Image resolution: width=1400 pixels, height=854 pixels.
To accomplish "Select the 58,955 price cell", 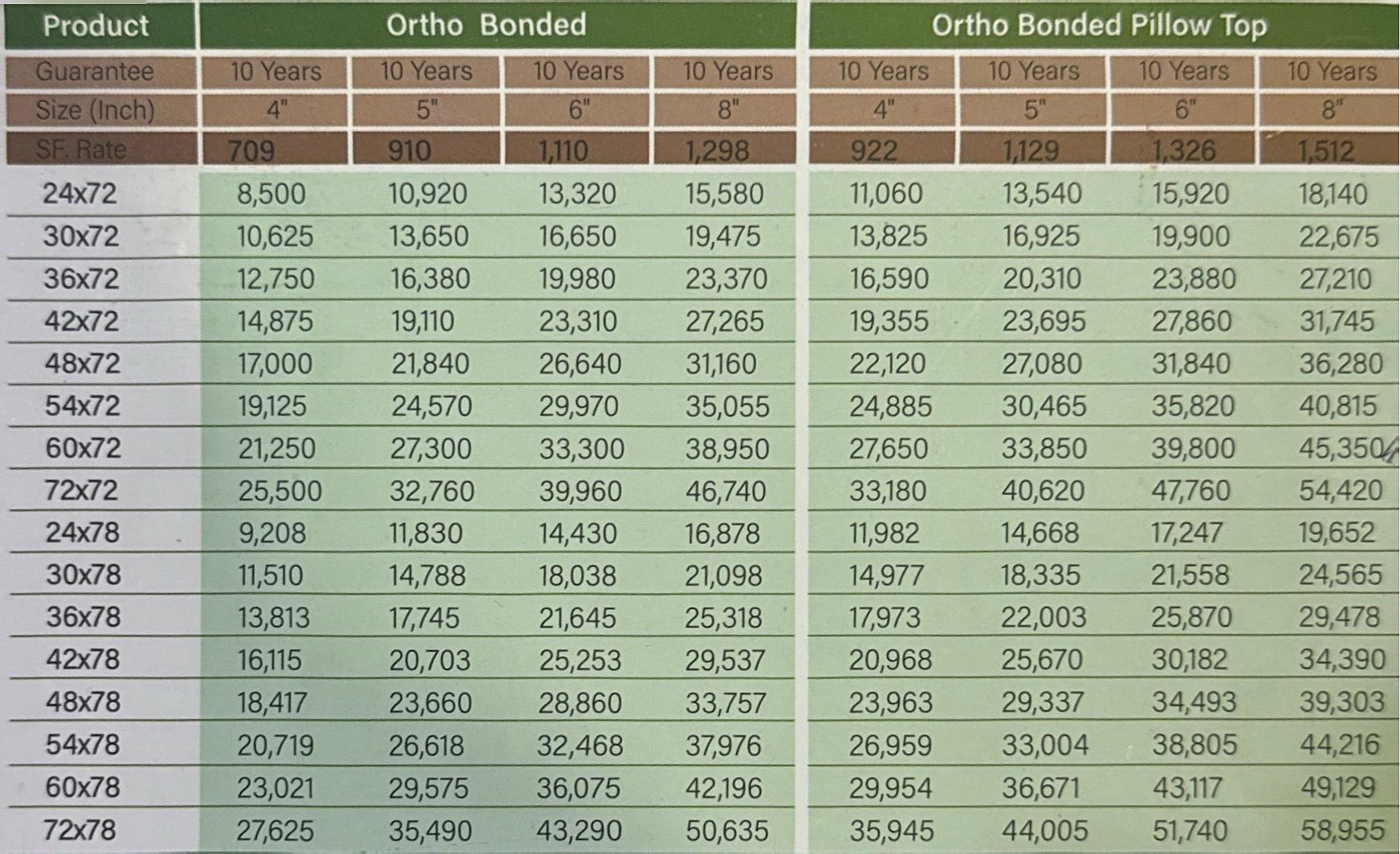I will point(1342,830).
